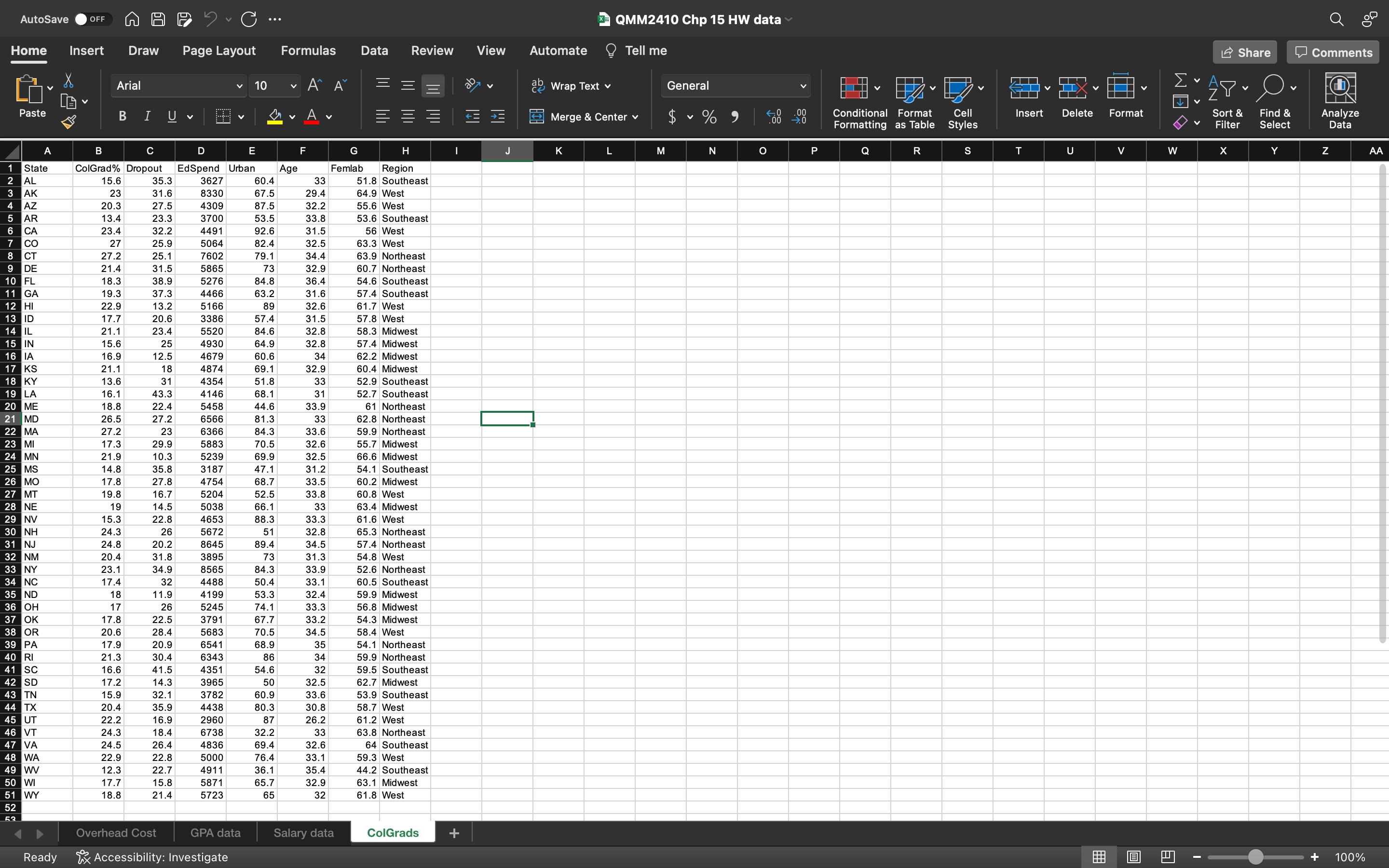Click the Increase Indent icon

pyautogui.click(x=498, y=117)
